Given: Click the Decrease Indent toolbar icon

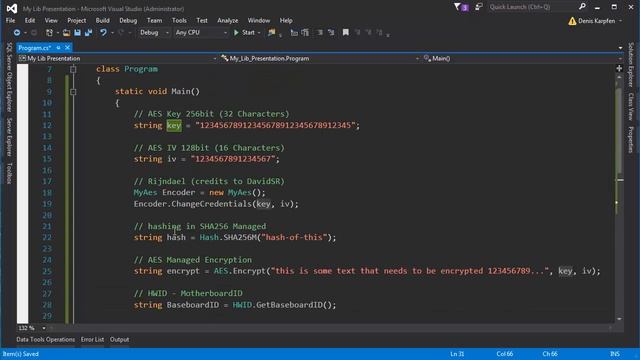Looking at the screenshot, I should coord(294,32).
